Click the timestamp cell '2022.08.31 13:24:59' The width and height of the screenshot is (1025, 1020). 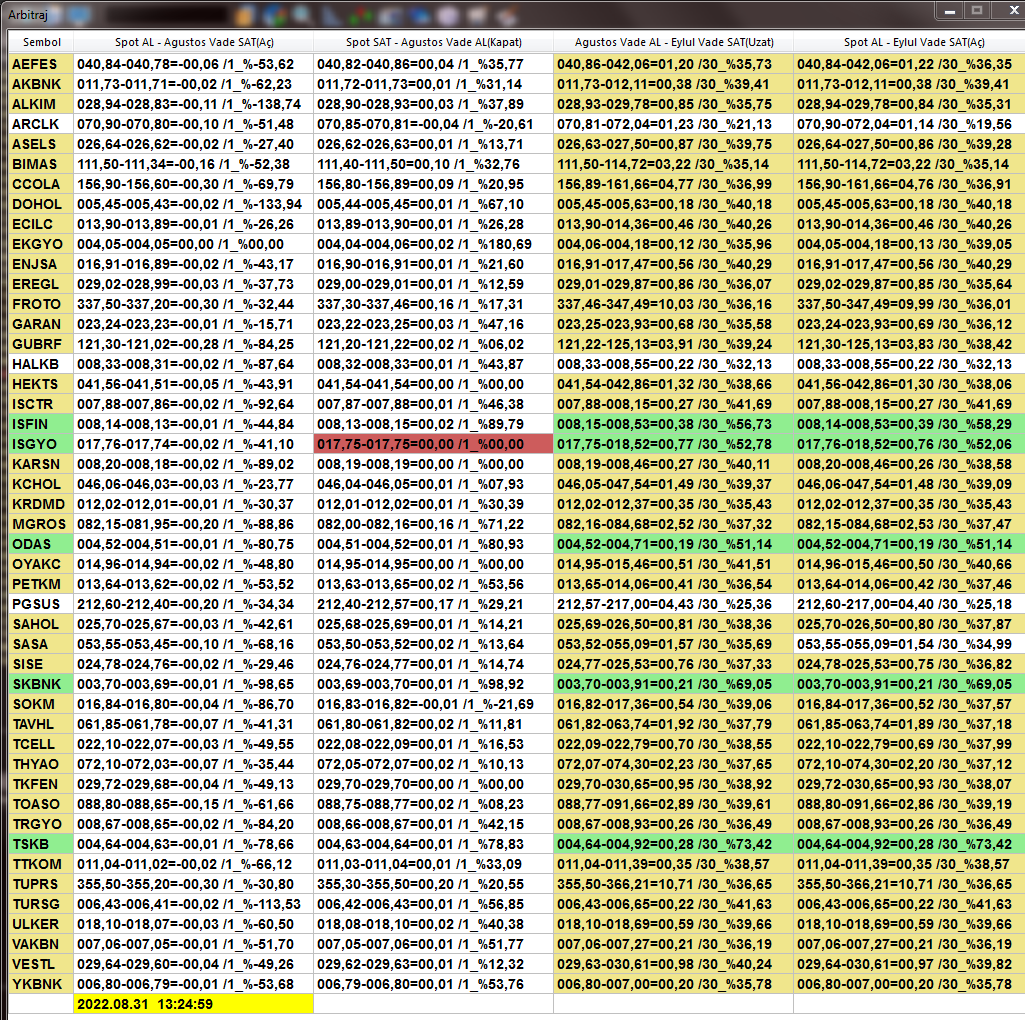[193, 1004]
